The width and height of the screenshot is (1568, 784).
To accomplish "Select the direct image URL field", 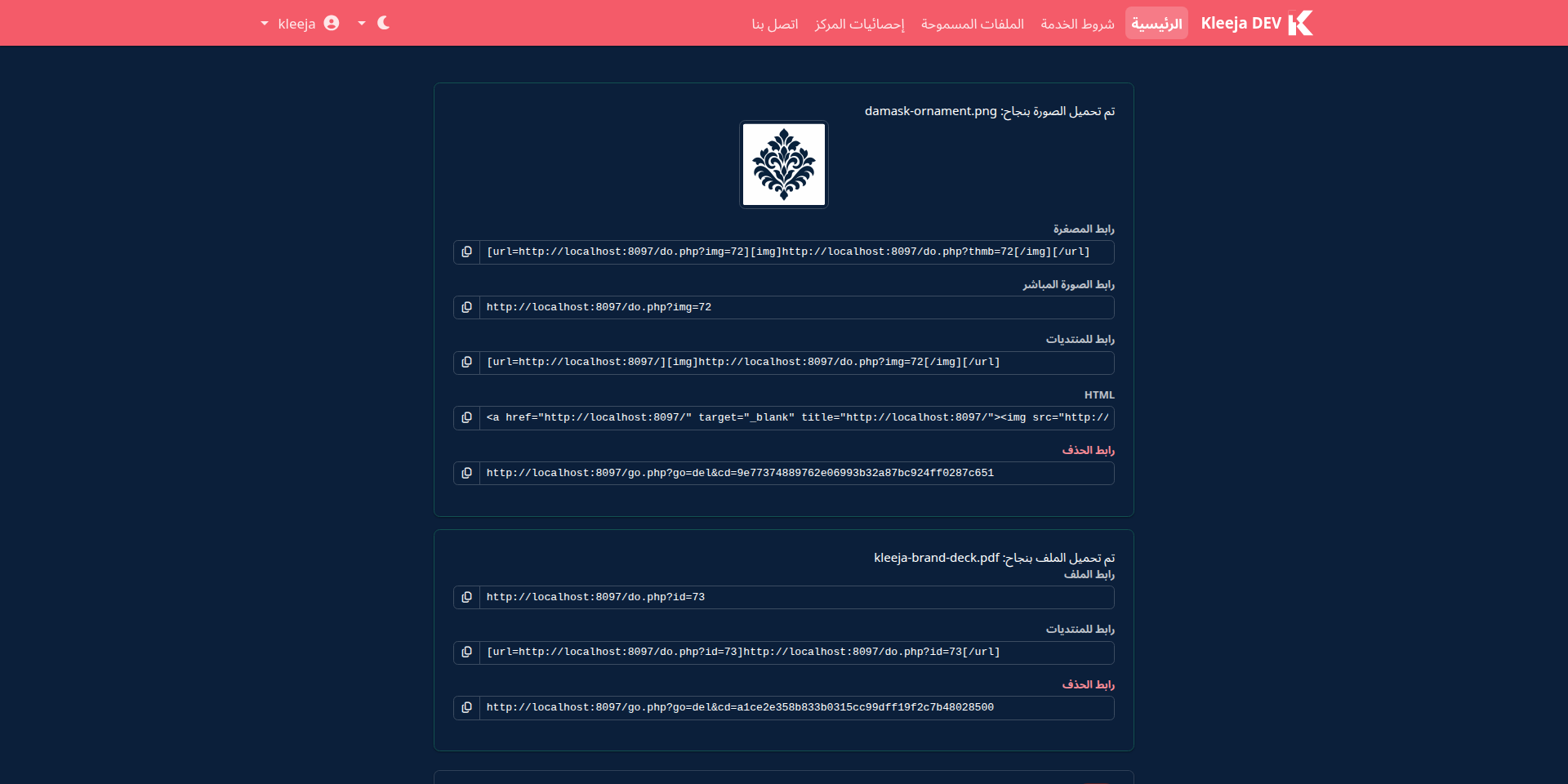I will (796, 308).
